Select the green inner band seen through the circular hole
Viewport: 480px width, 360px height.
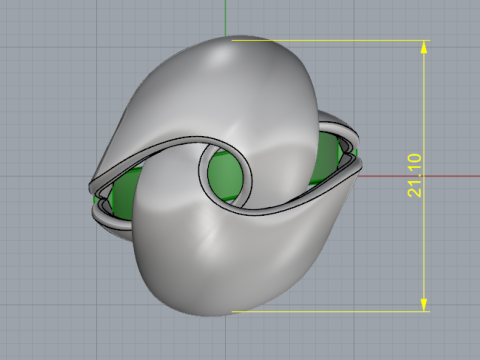pos(225,175)
